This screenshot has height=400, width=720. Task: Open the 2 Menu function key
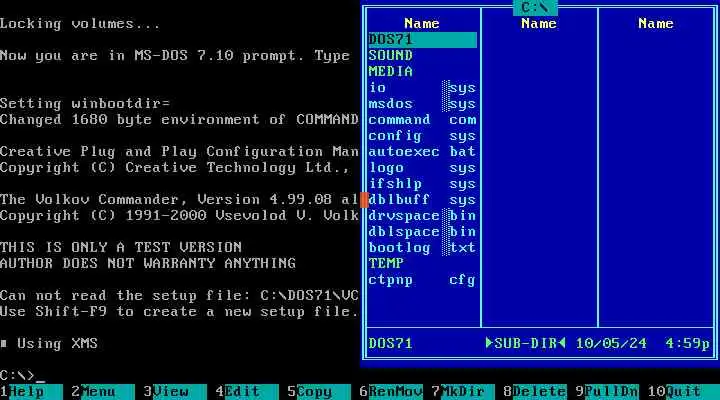point(103,392)
